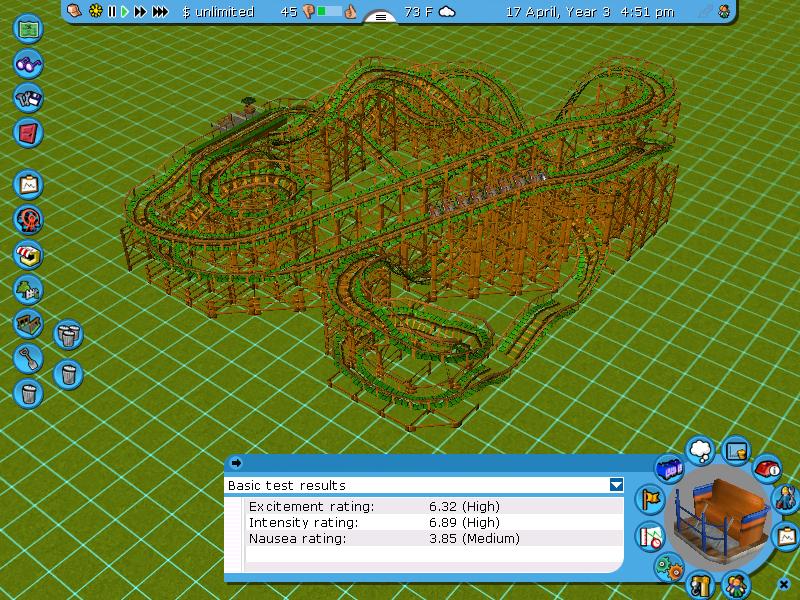Set game to fastest triple-arrow speed
The height and width of the screenshot is (600, 800).
click(160, 11)
